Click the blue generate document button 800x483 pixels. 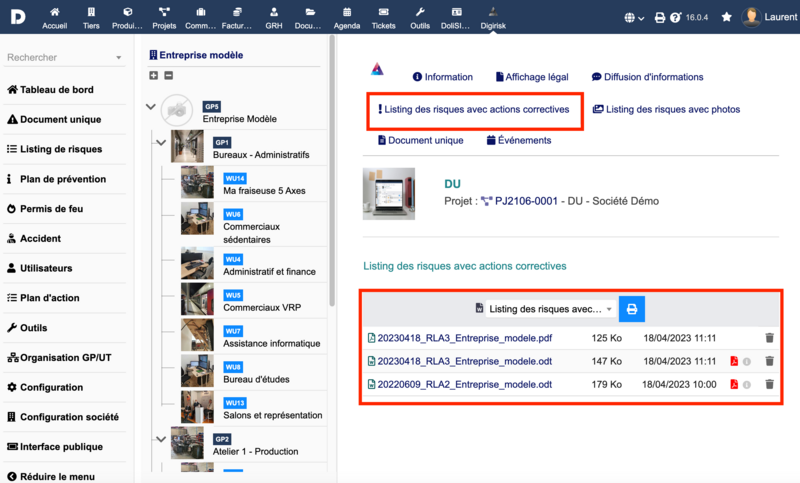[632, 309]
